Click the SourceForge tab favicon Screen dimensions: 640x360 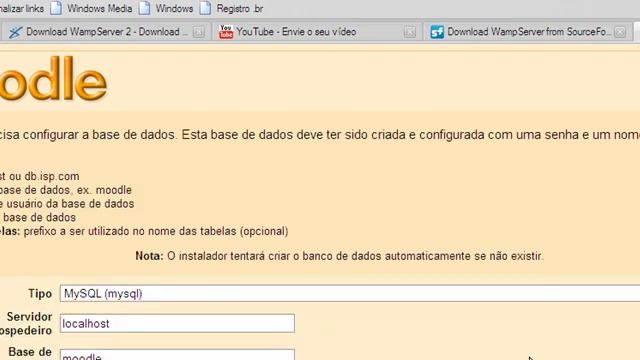(437, 32)
